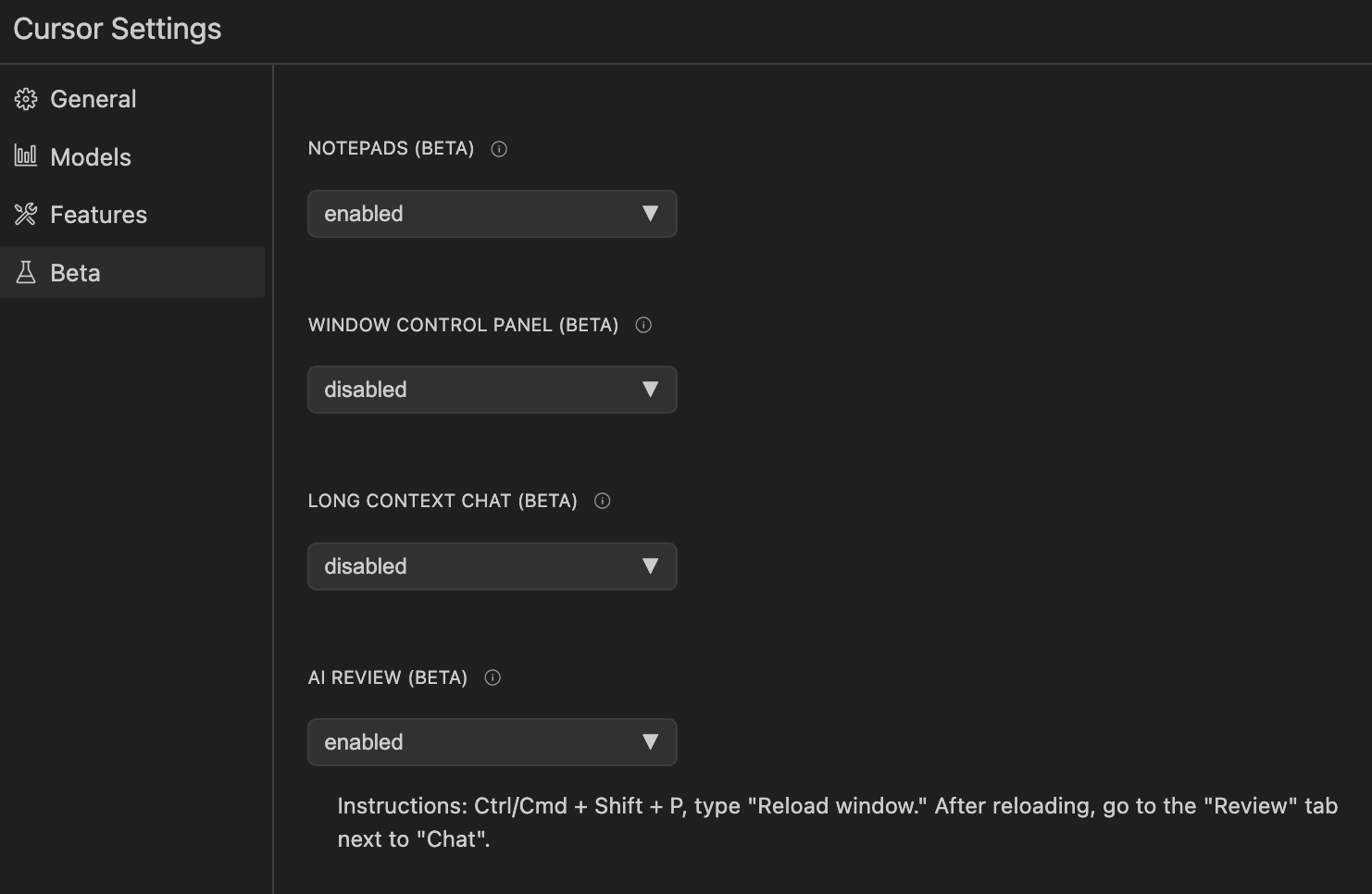Click the Beta flask icon

pyautogui.click(x=26, y=272)
